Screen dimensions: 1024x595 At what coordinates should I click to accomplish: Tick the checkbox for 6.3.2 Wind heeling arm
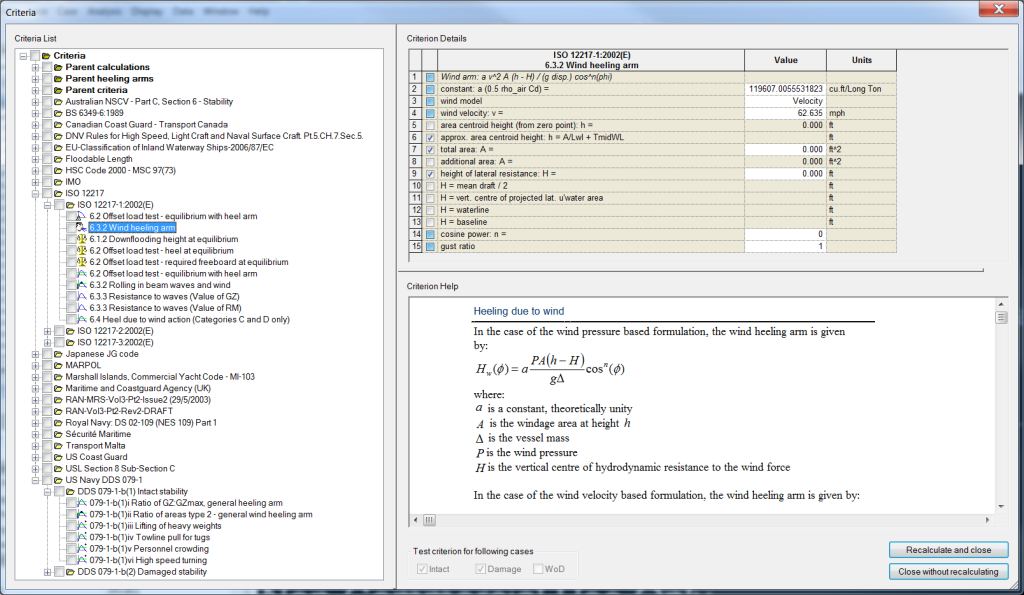[x=71, y=227]
